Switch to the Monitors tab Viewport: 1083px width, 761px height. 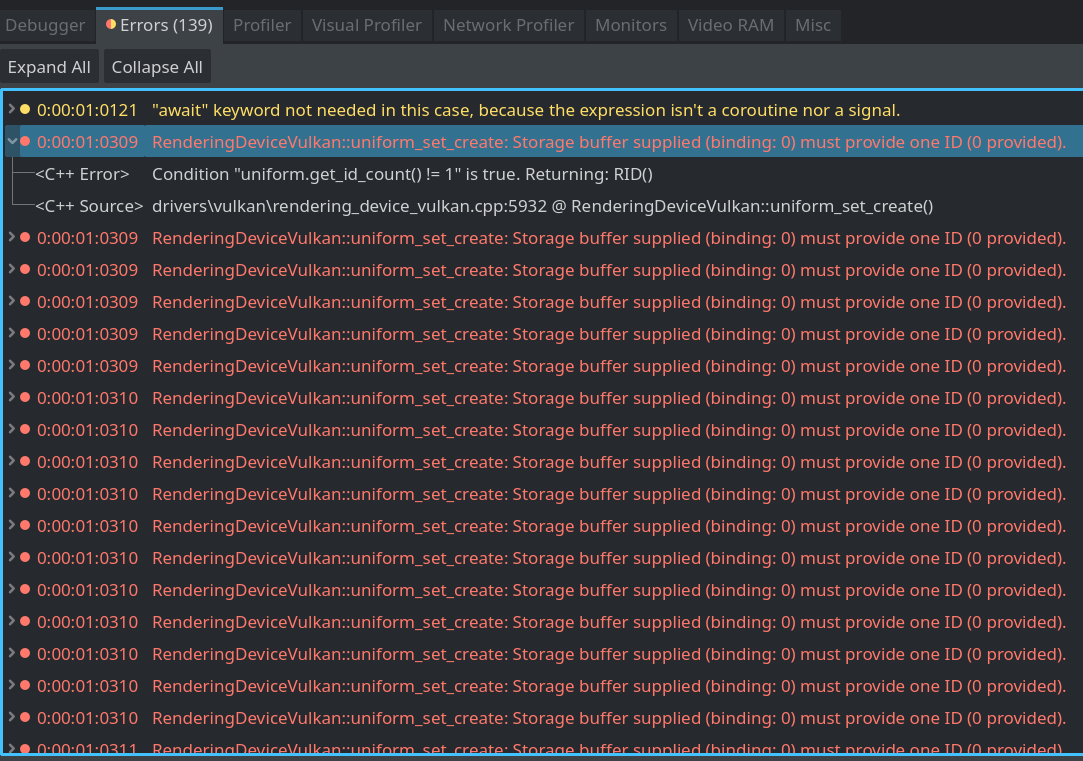[631, 25]
